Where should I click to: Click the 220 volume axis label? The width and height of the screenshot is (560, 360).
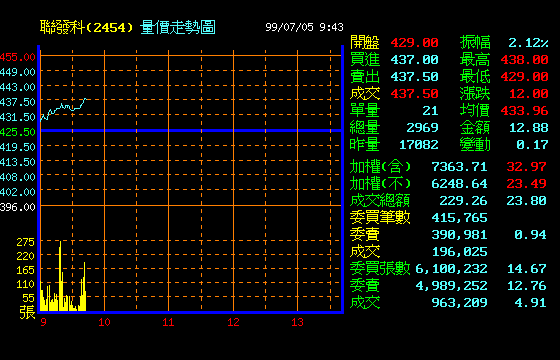pos(26,256)
